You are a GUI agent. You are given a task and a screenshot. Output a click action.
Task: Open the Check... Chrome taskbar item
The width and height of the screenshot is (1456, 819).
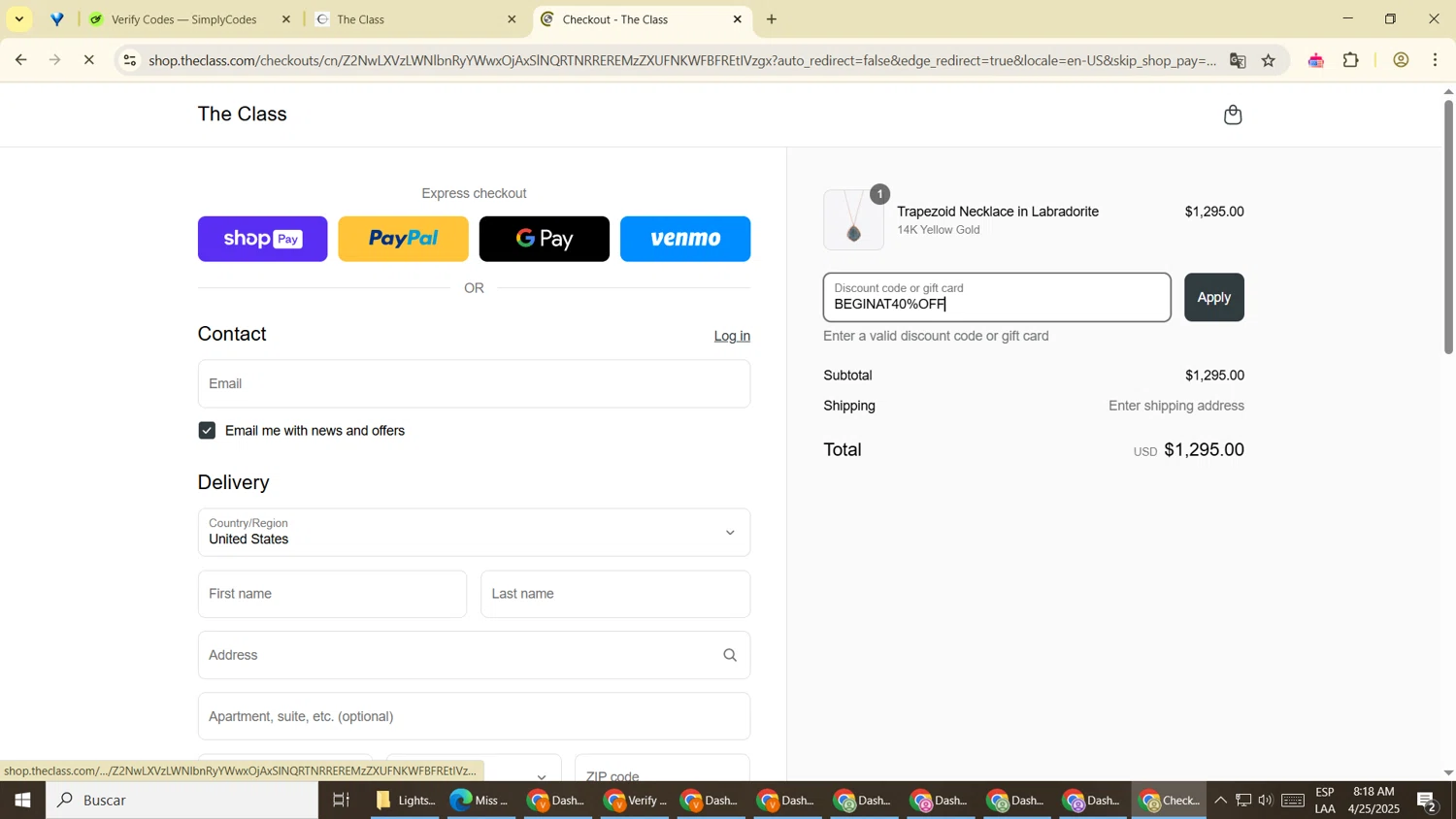[1170, 801]
